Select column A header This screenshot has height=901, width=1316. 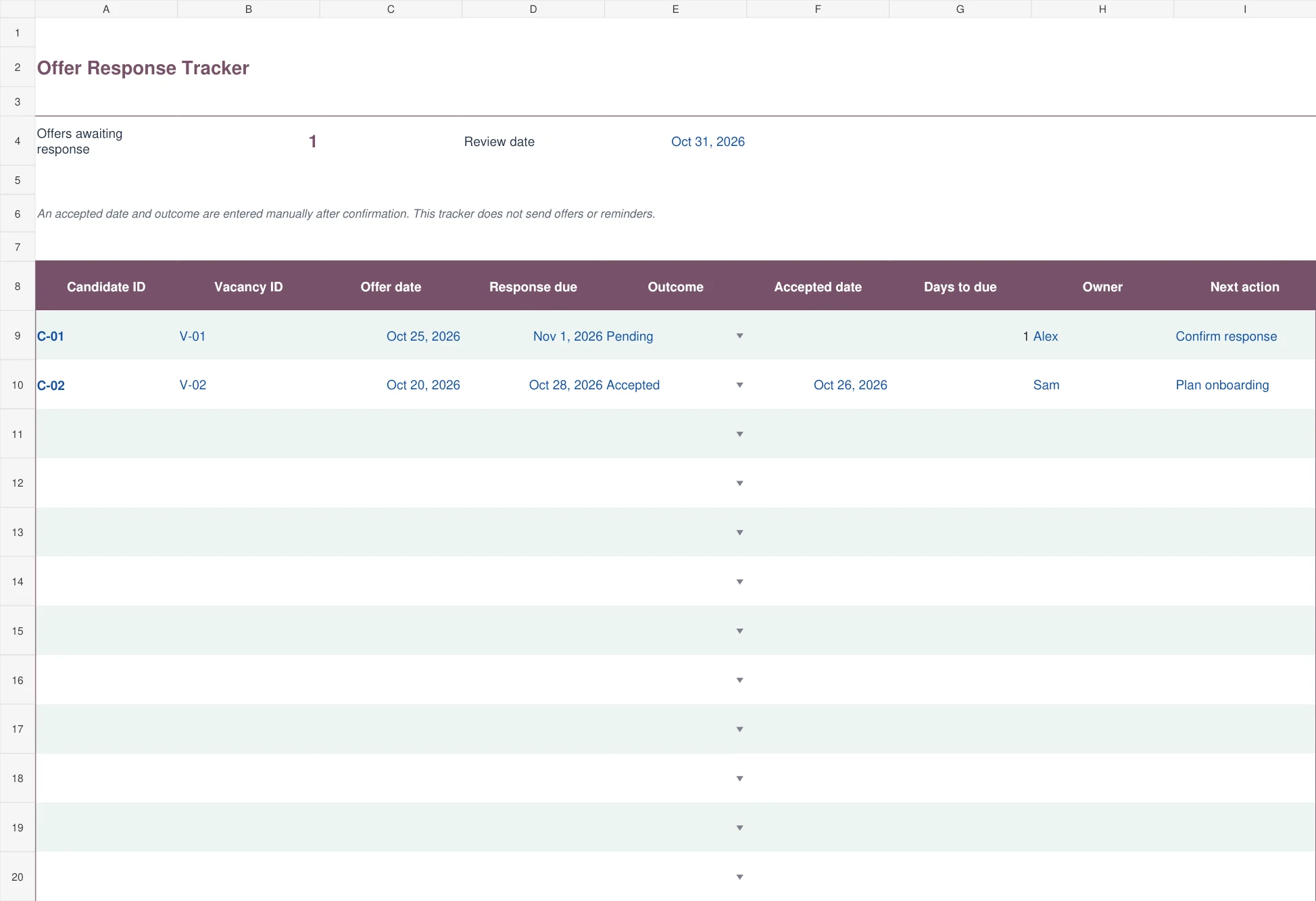[x=106, y=9]
